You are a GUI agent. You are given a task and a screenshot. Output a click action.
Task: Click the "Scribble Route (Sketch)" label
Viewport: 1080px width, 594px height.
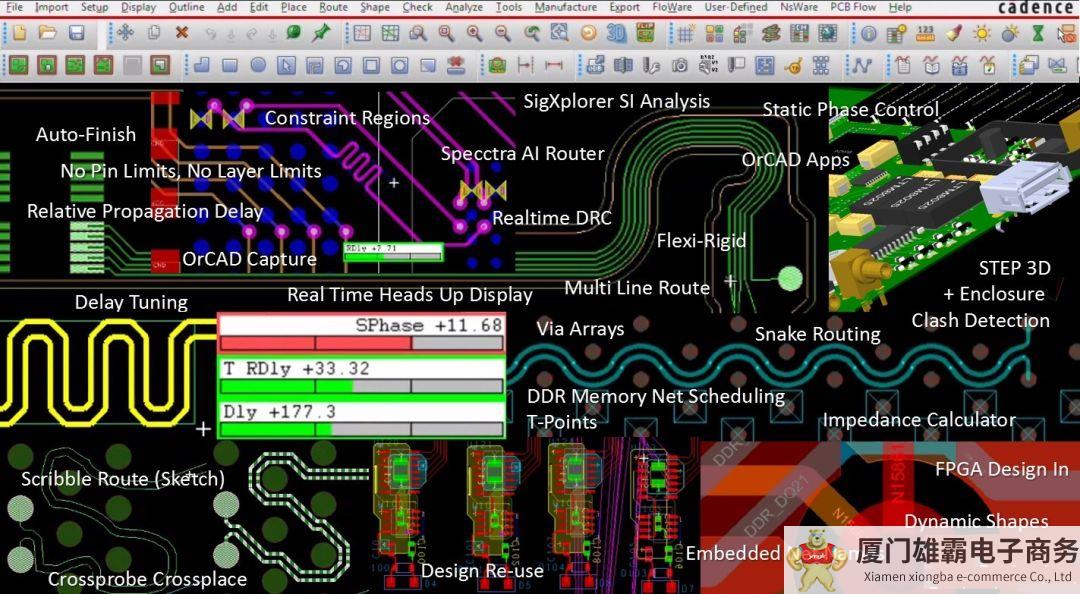click(x=123, y=479)
